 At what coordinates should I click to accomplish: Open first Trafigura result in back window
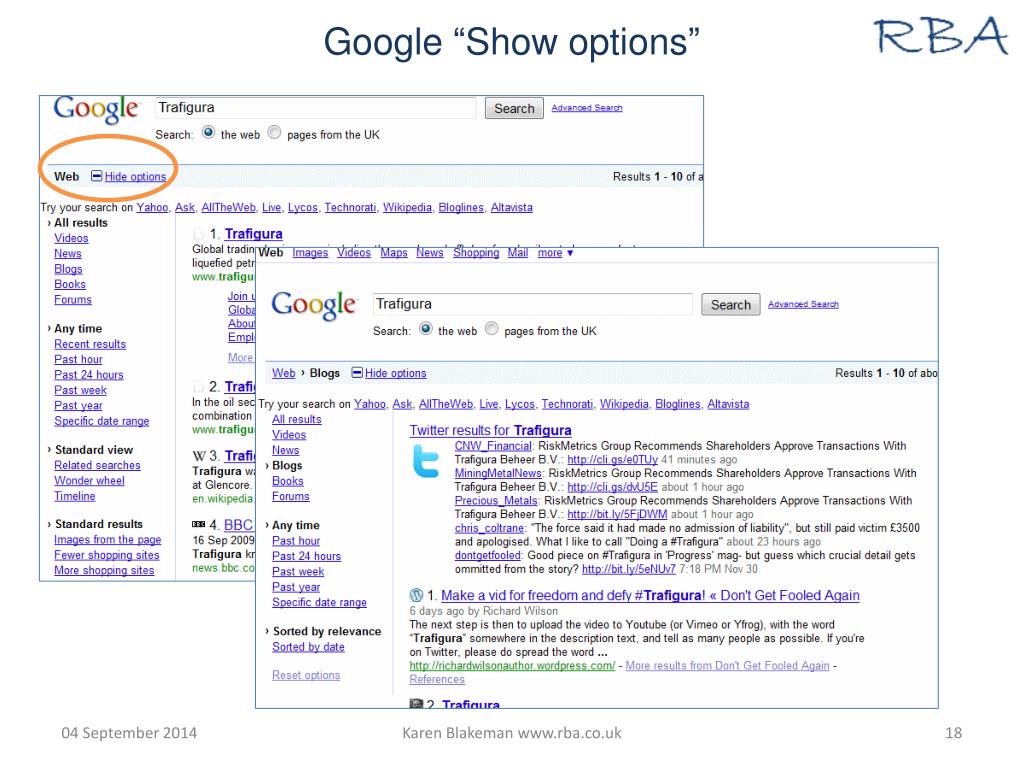point(253,234)
